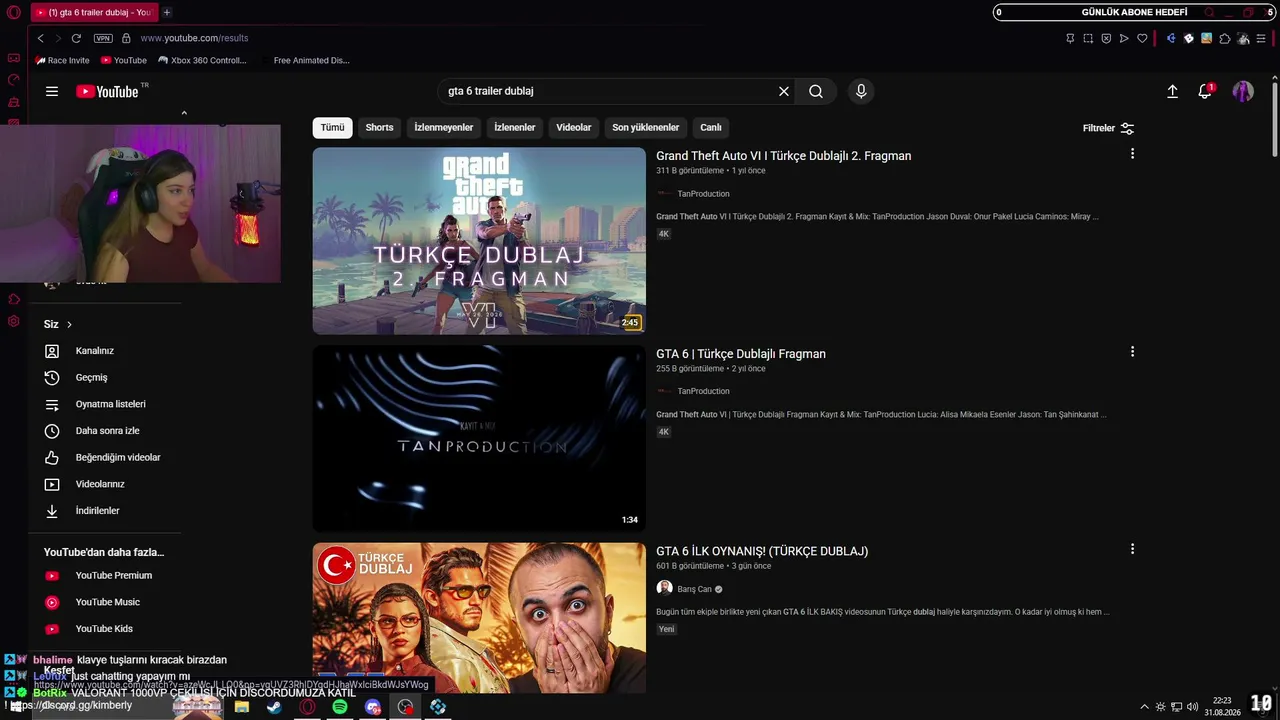1280x720 pixels.
Task: Toggle the Opera VPN badge
Action: (x=103, y=38)
